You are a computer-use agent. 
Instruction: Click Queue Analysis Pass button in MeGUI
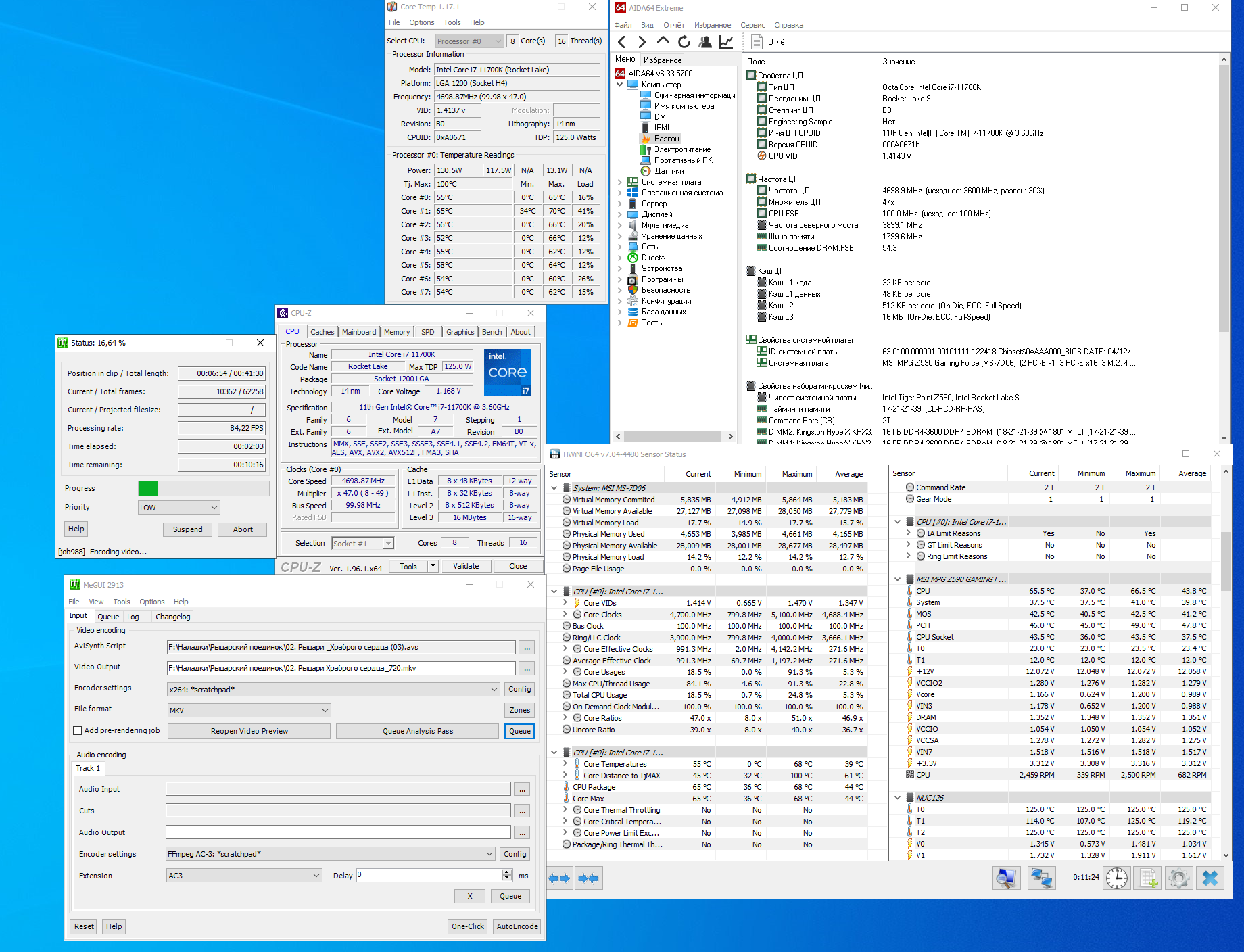pos(417,731)
